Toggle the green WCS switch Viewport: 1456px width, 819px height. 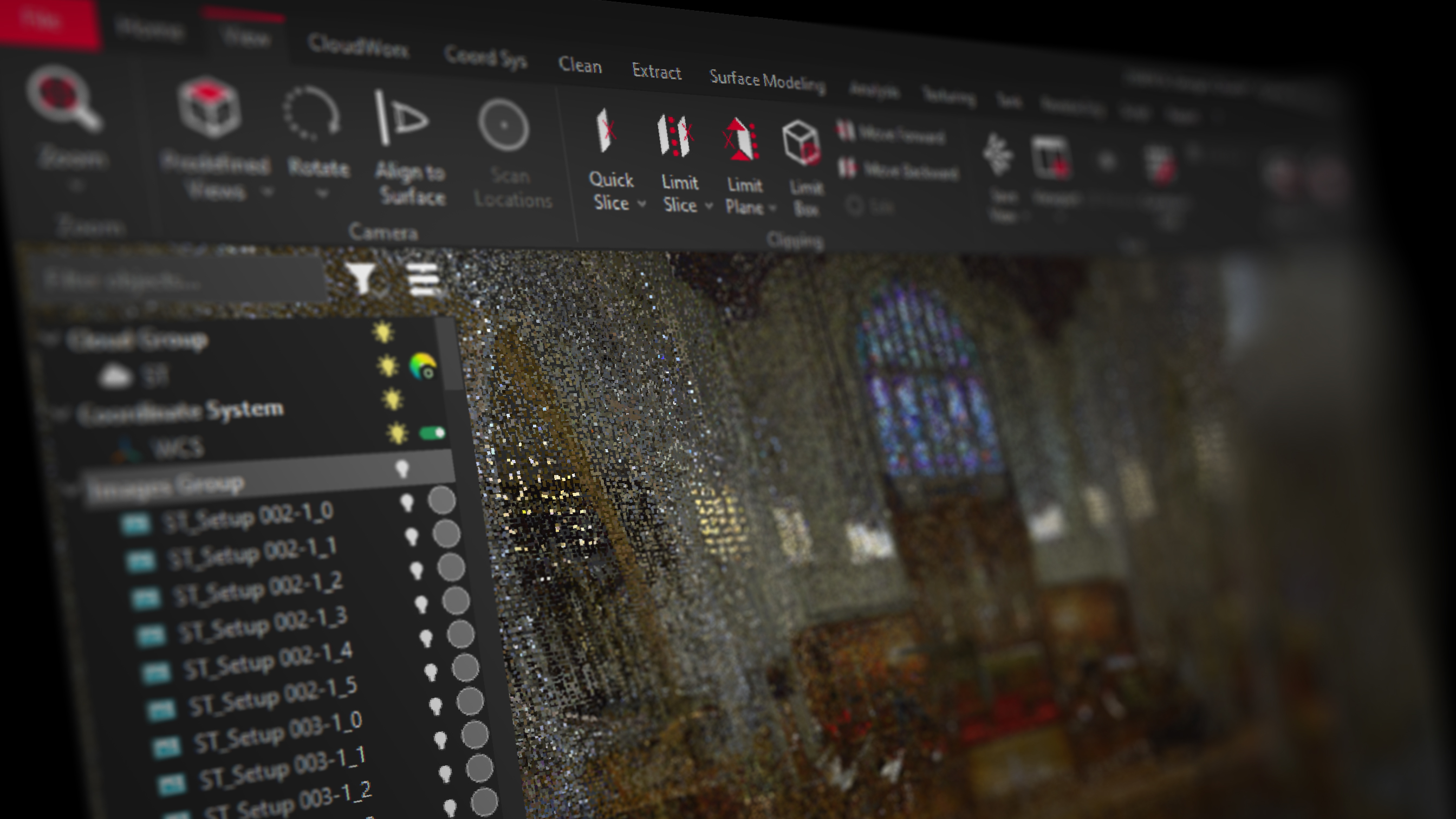click(x=432, y=433)
